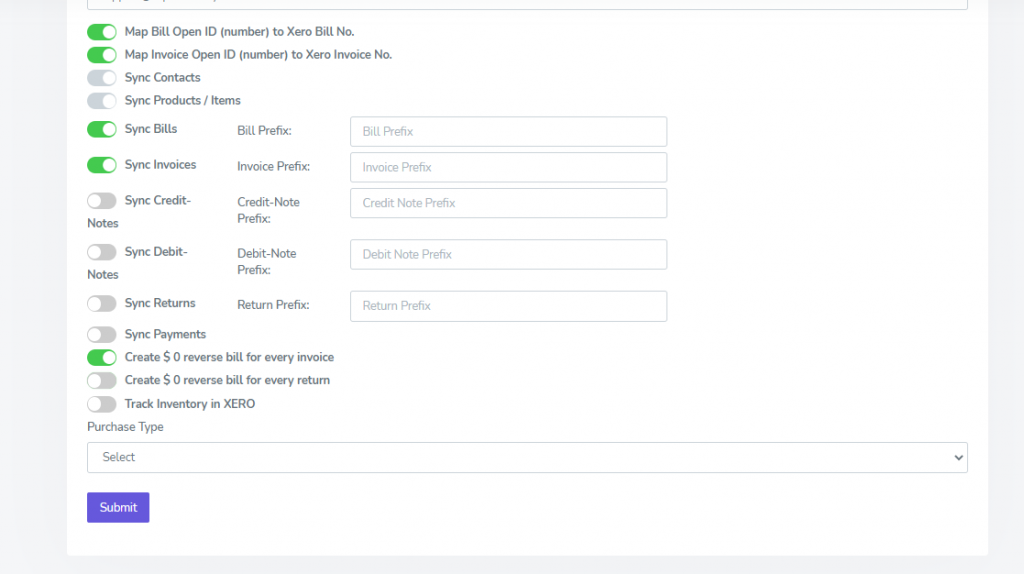Enable $0 reverse bill for every return

(102, 381)
